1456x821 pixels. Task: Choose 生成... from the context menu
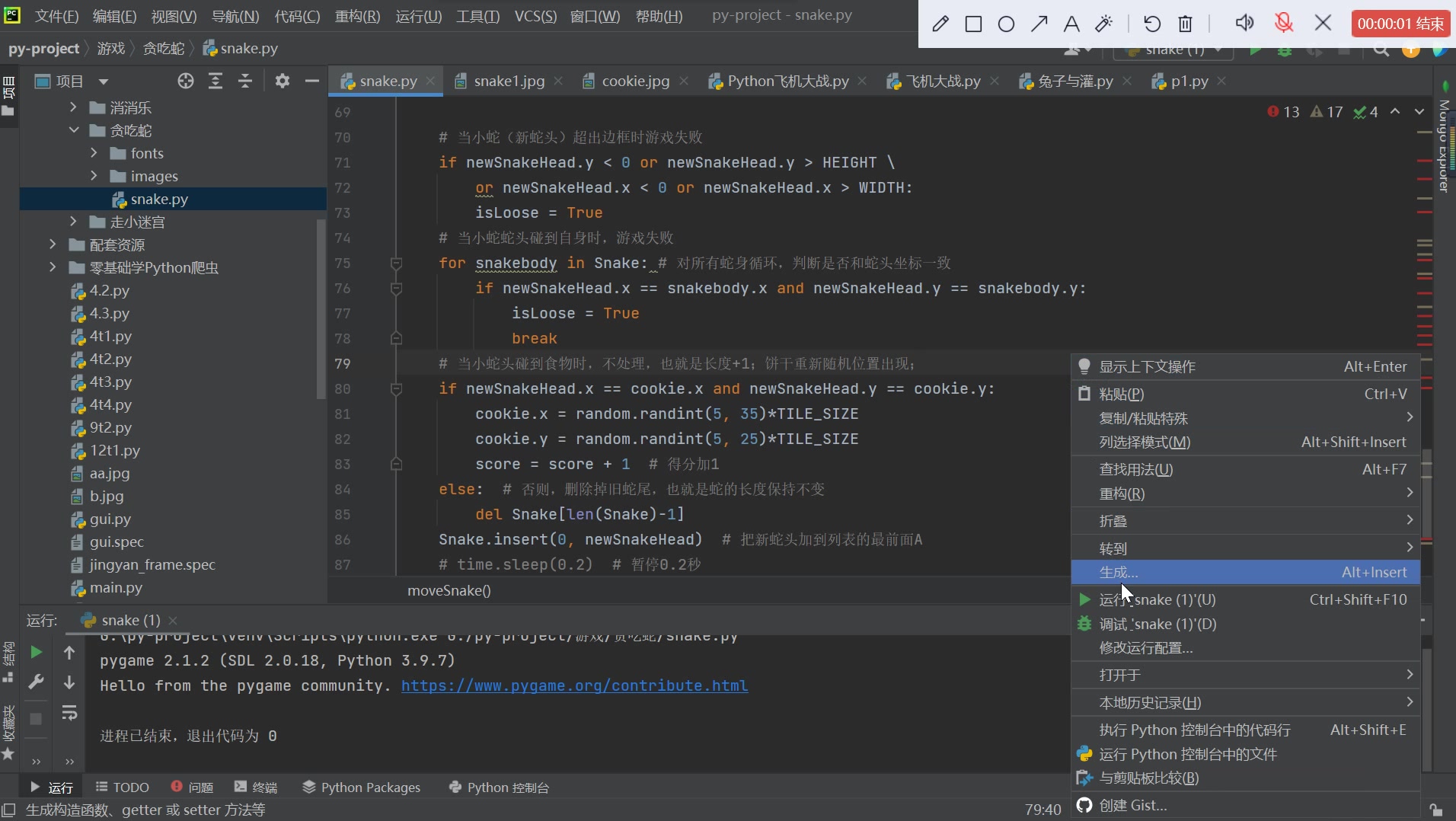click(x=1119, y=573)
